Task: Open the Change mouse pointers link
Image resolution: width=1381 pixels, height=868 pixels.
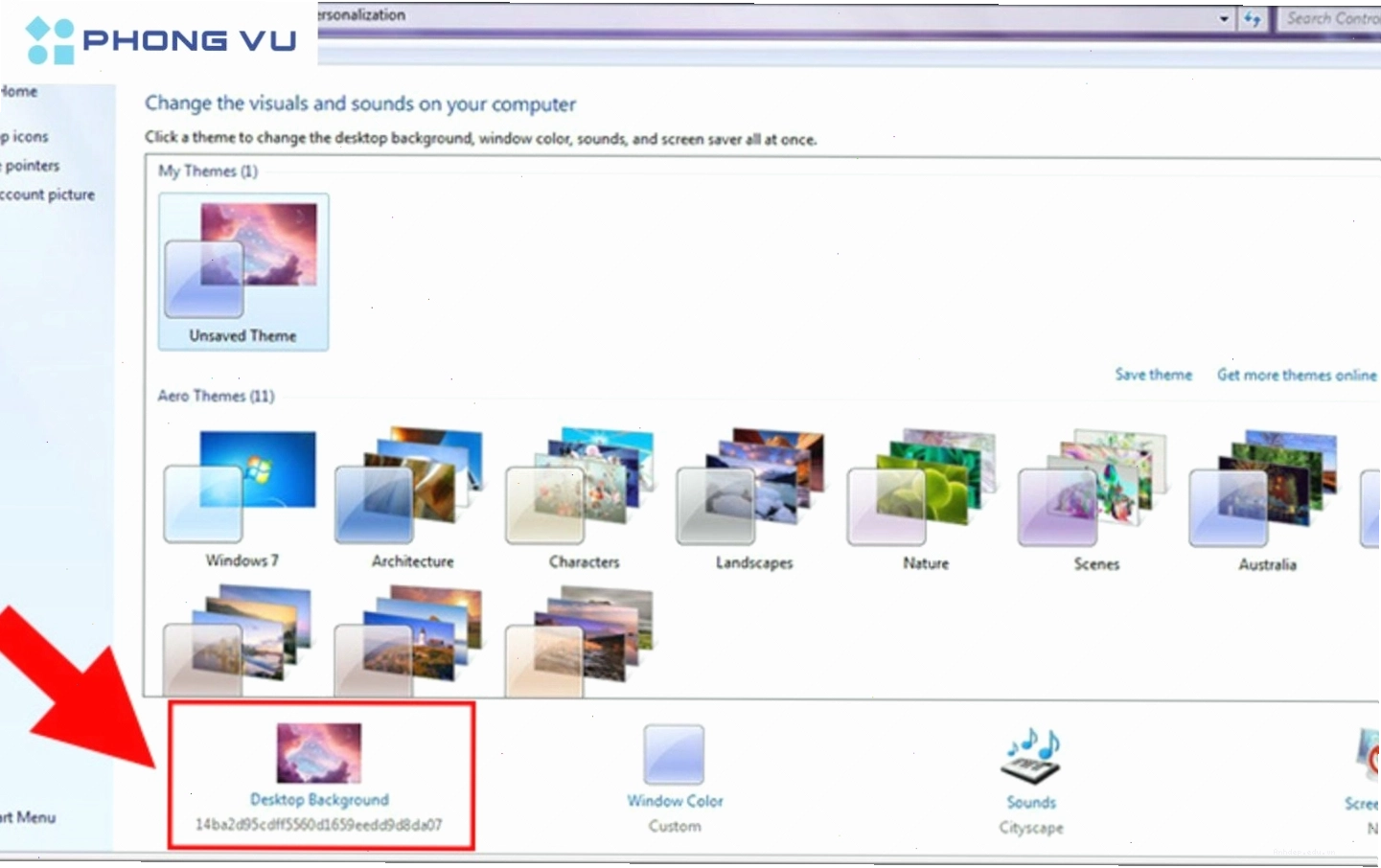Action: pos(31,166)
